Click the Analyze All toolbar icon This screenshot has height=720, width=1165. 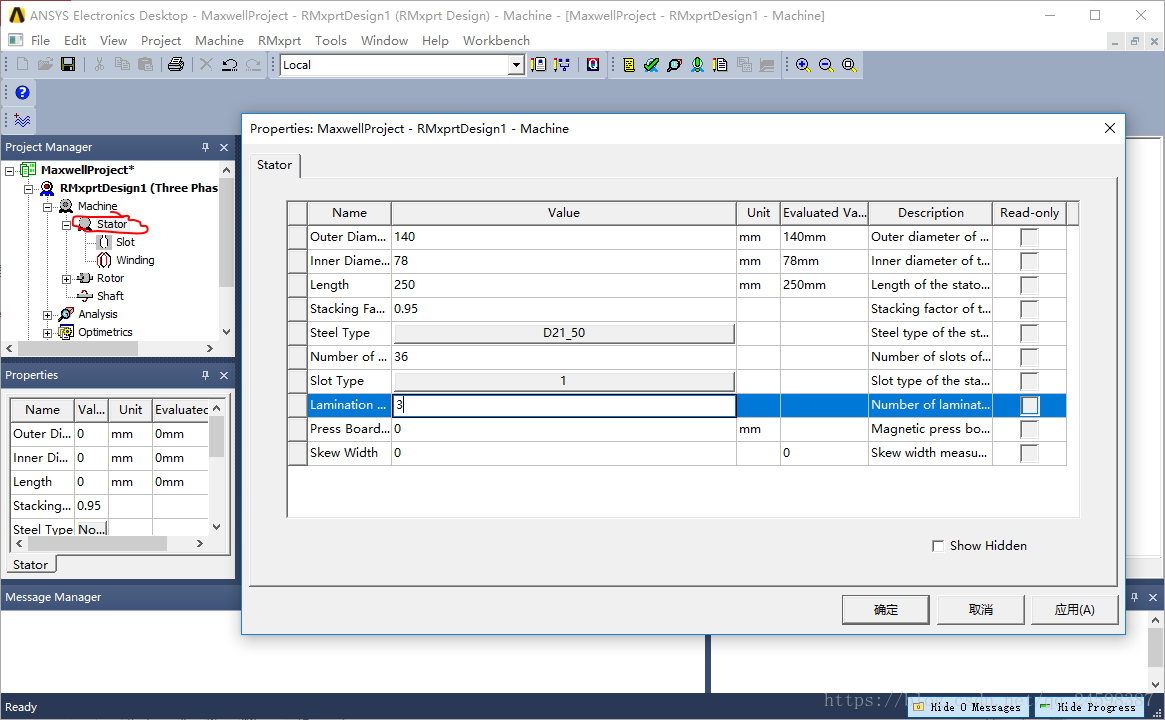[x=675, y=65]
